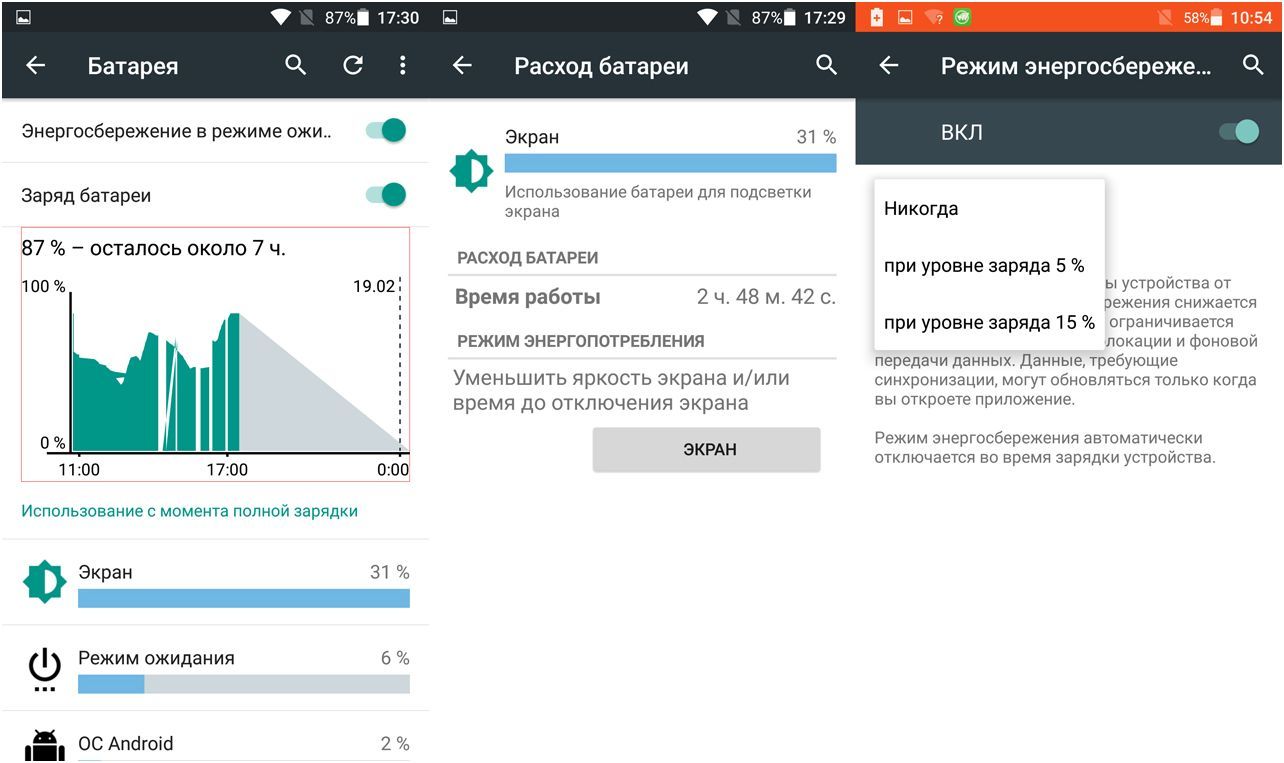1284x763 pixels.
Task: Refresh battery statistics
Action: 352,64
